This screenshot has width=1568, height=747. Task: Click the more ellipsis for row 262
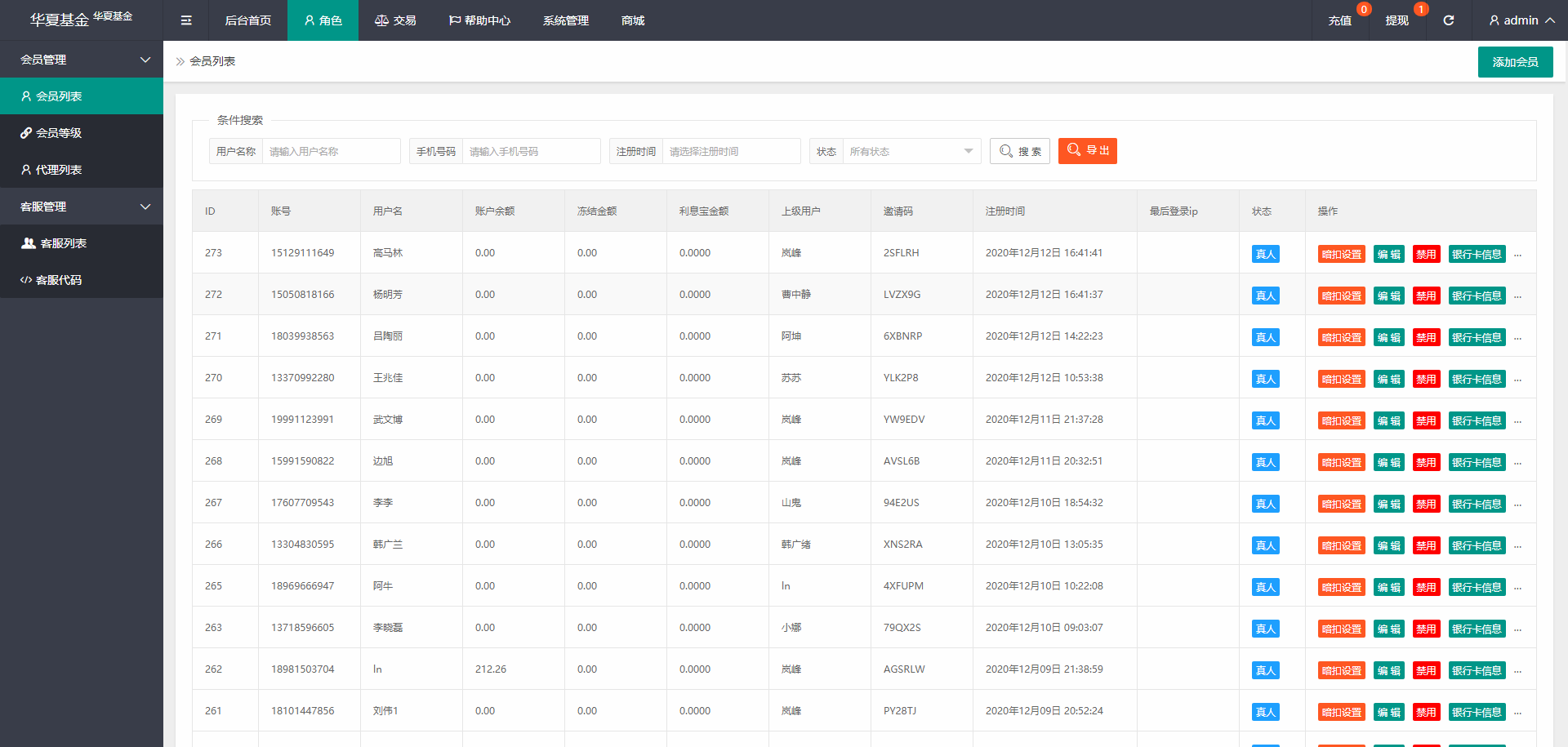[1517, 671]
